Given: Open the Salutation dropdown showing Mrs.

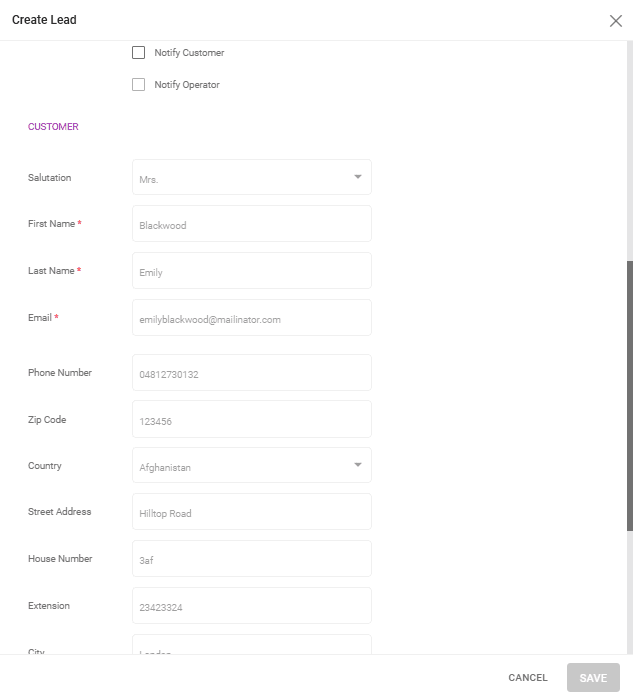Looking at the screenshot, I should [x=251, y=178].
